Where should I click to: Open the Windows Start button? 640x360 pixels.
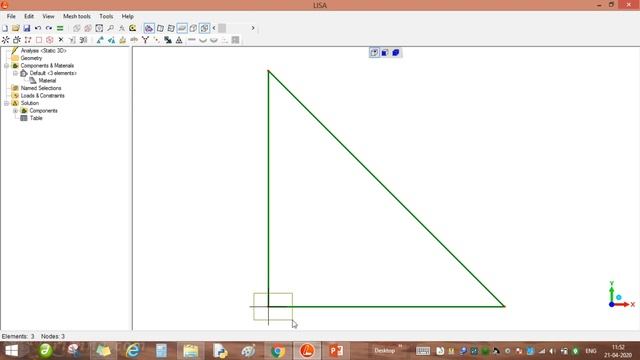click(x=11, y=351)
